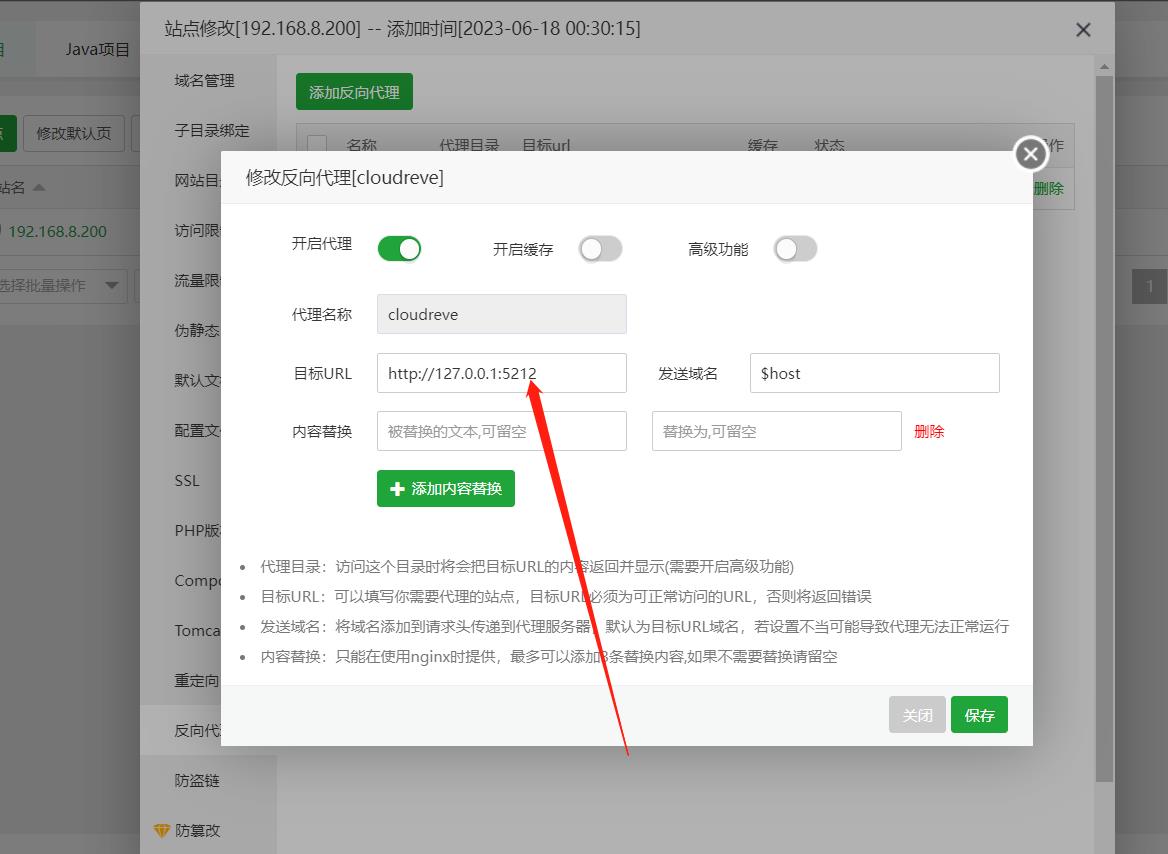The width and height of the screenshot is (1168, 854).
Task: Select the SSL menu item
Action: coord(187,481)
